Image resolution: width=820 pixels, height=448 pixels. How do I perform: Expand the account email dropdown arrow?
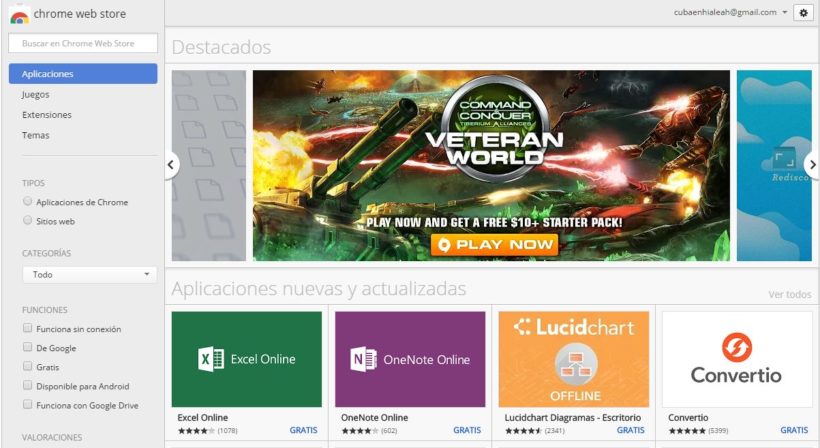point(784,13)
